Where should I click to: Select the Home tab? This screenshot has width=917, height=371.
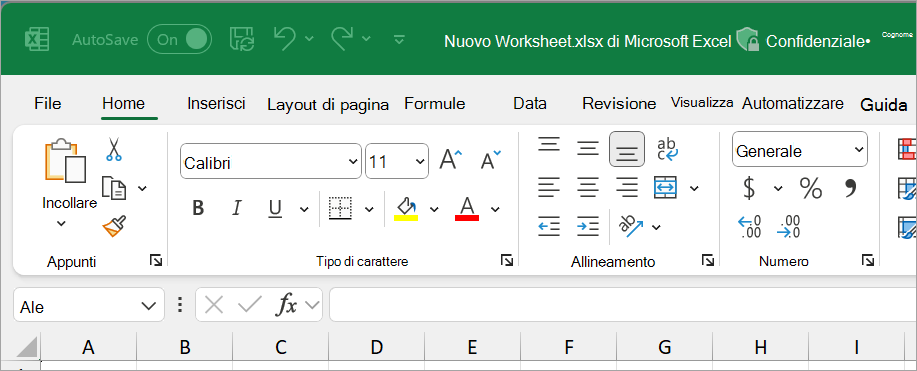123,104
